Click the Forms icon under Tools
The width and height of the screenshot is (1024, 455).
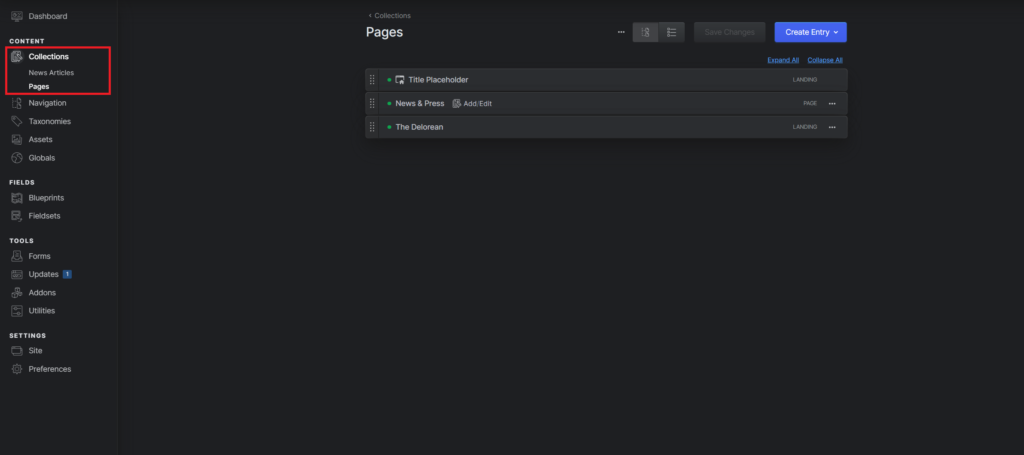pyautogui.click(x=17, y=256)
